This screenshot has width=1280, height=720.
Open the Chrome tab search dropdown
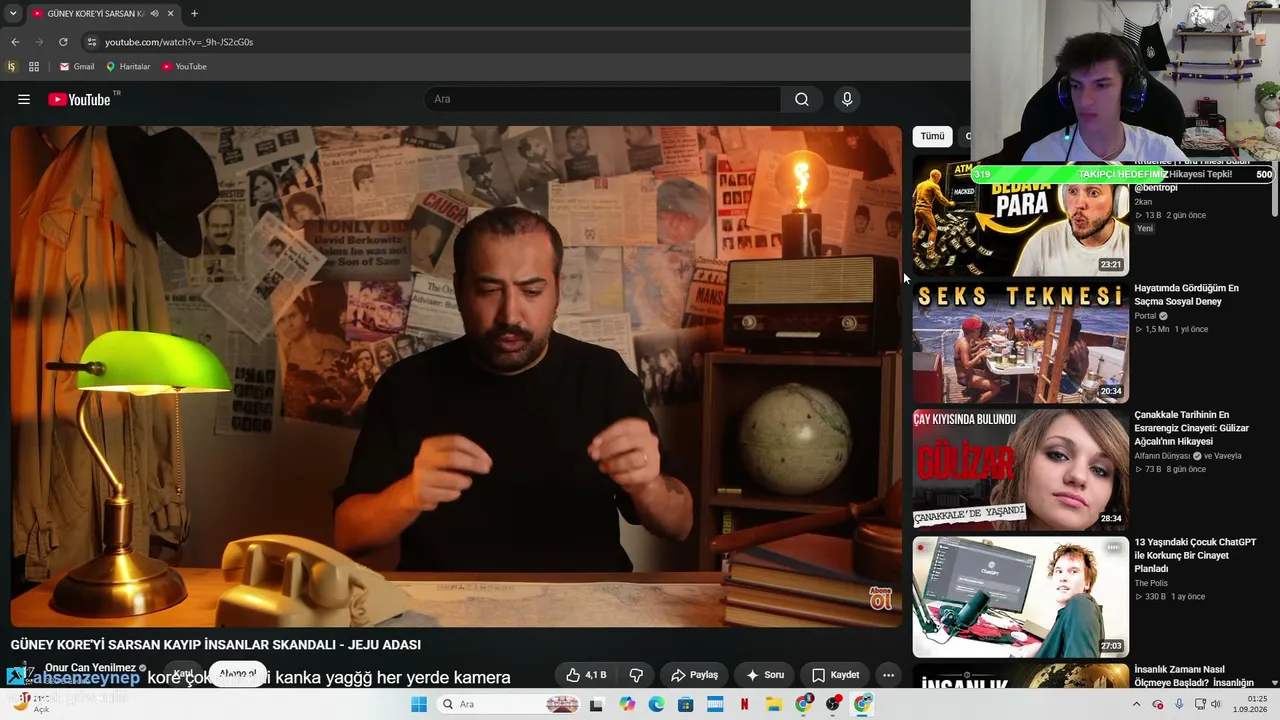[x=13, y=13]
